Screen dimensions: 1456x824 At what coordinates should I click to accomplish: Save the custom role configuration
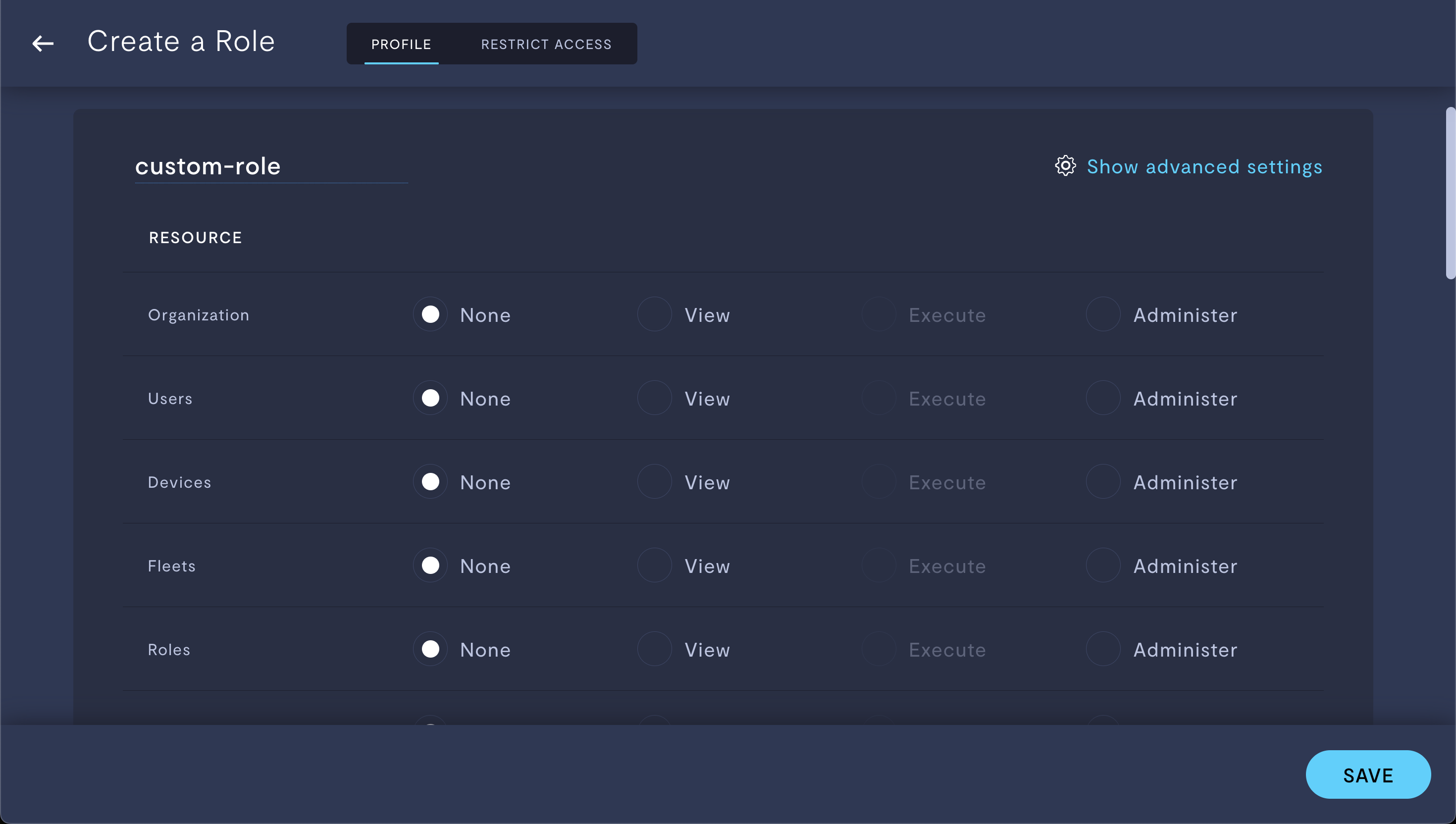tap(1368, 774)
